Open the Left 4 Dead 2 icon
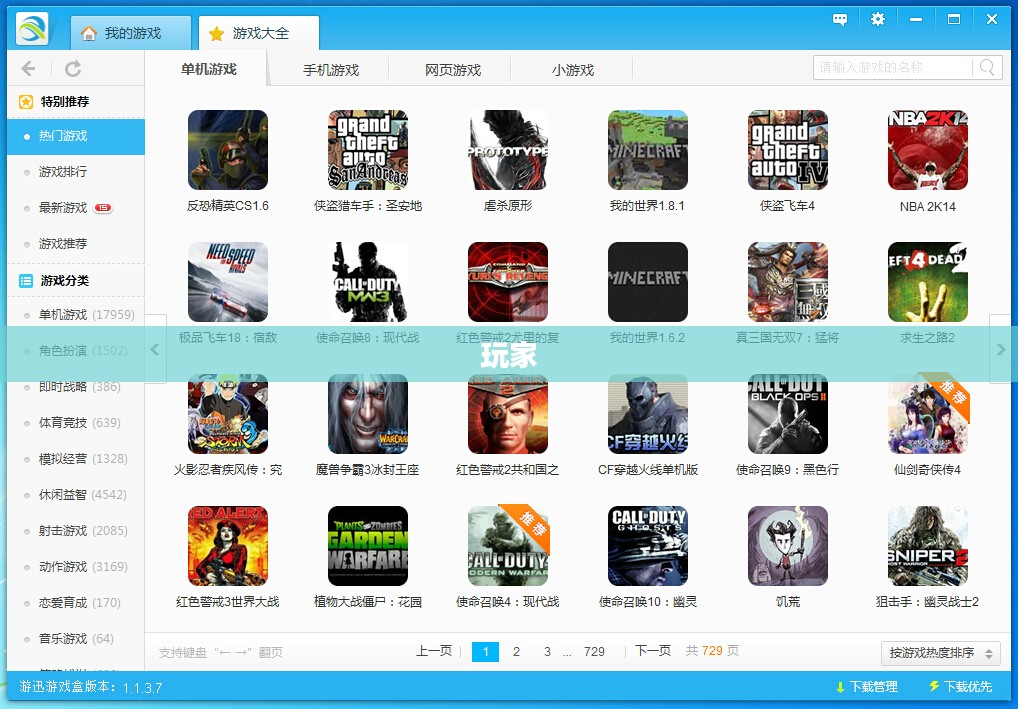The height and width of the screenshot is (709, 1018). click(x=928, y=282)
